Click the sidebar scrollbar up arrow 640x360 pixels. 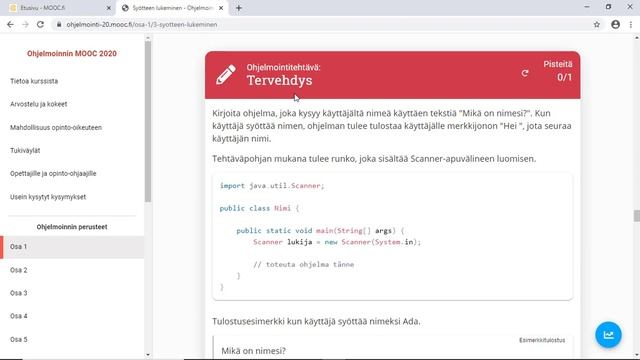[x=148, y=38]
